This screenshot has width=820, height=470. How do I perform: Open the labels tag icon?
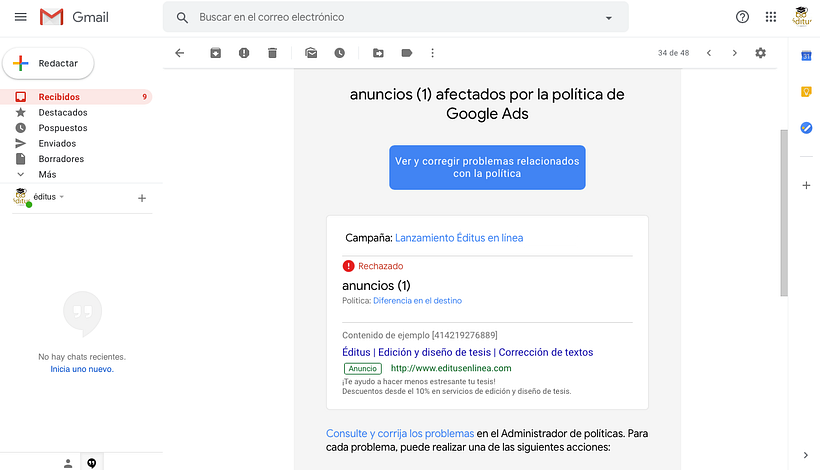[406, 53]
